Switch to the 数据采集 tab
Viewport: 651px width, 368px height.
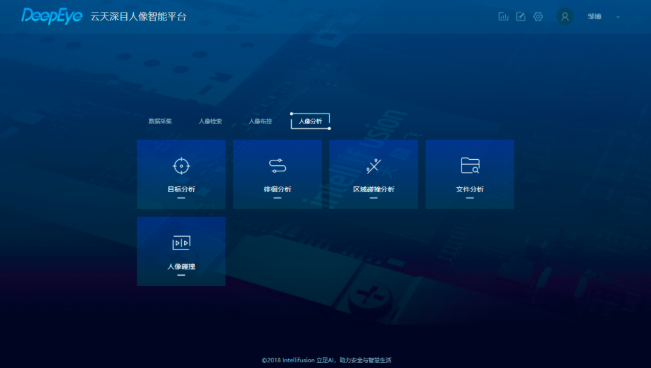pos(160,121)
